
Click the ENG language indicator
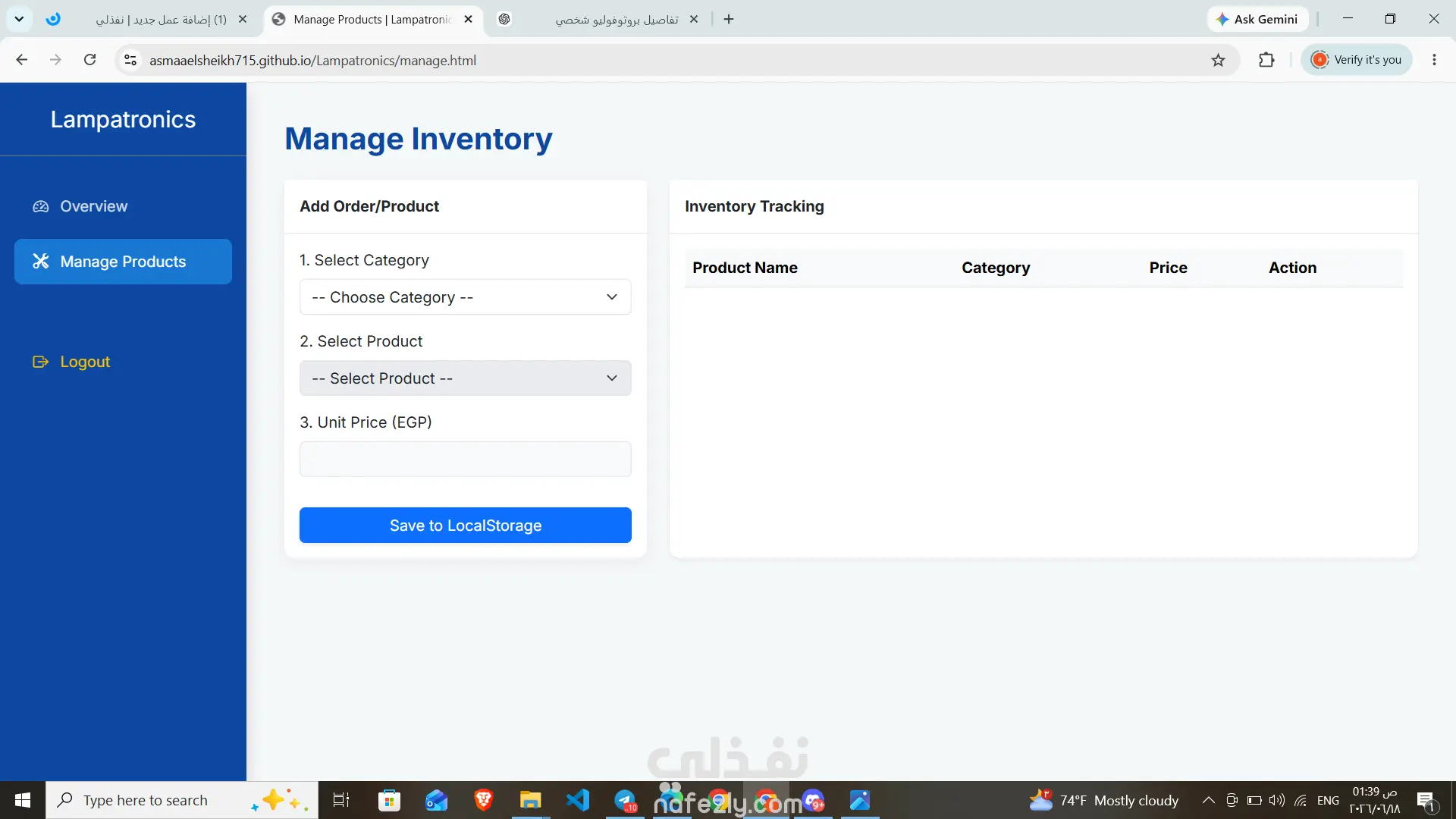tap(1328, 800)
